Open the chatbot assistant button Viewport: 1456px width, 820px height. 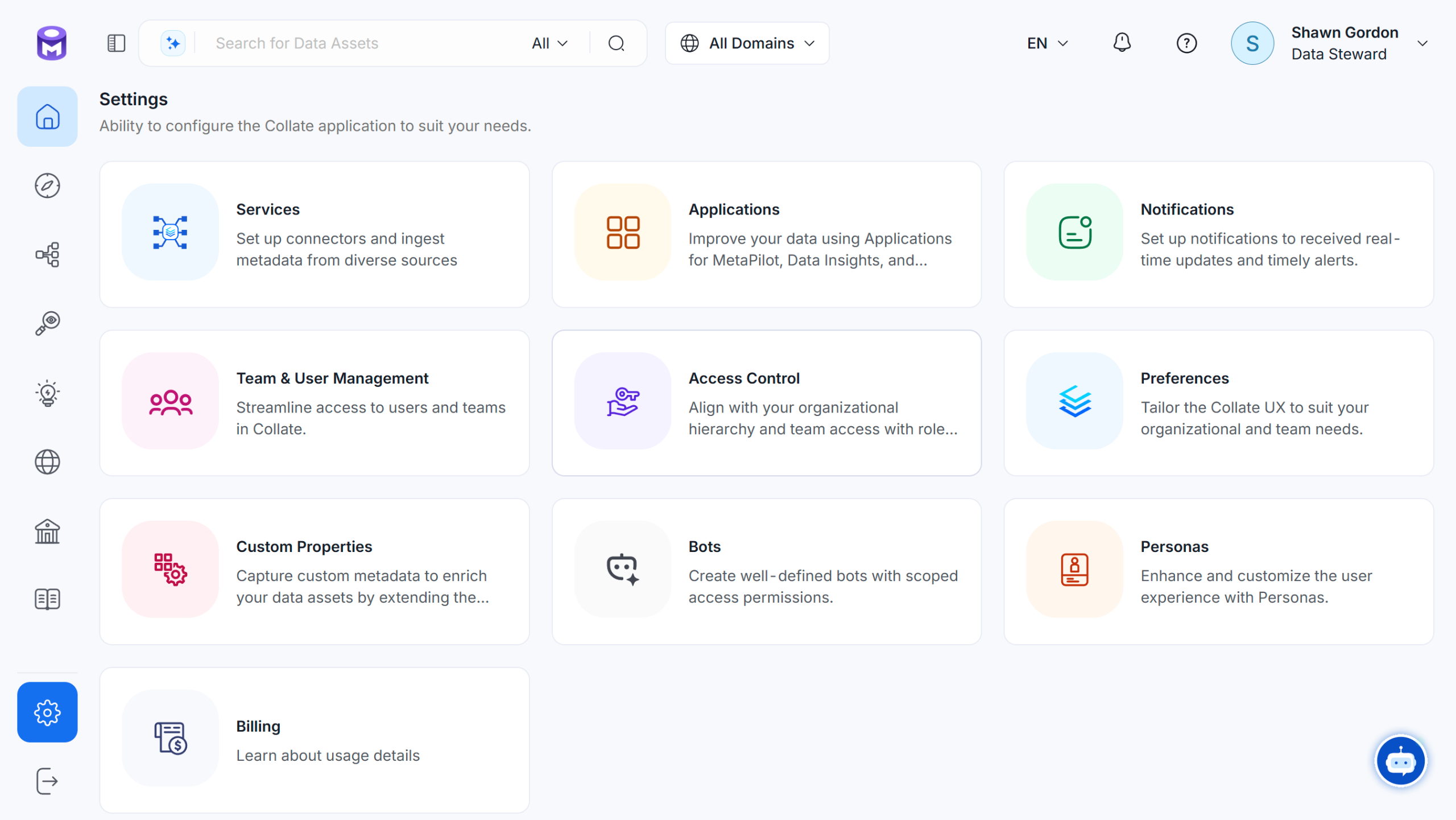[x=1400, y=761]
